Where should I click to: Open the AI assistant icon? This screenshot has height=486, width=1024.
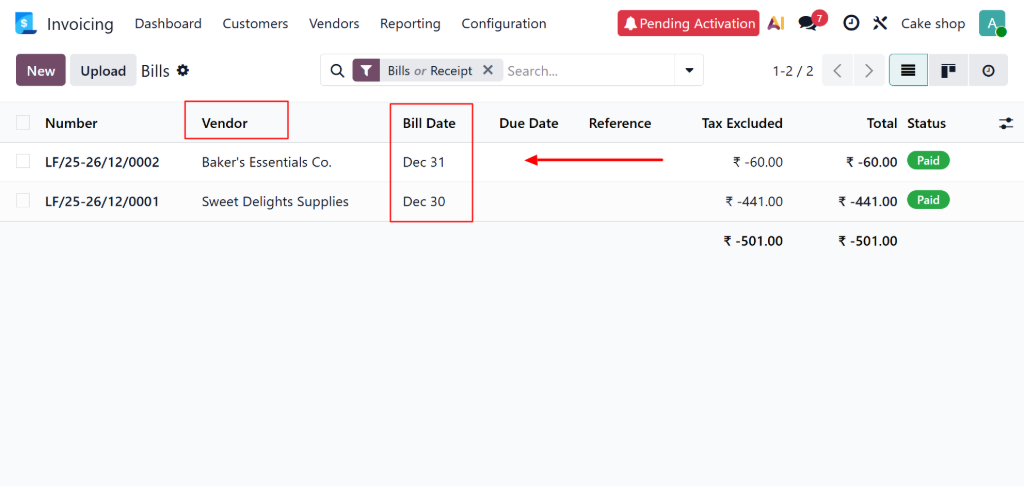[x=776, y=23]
